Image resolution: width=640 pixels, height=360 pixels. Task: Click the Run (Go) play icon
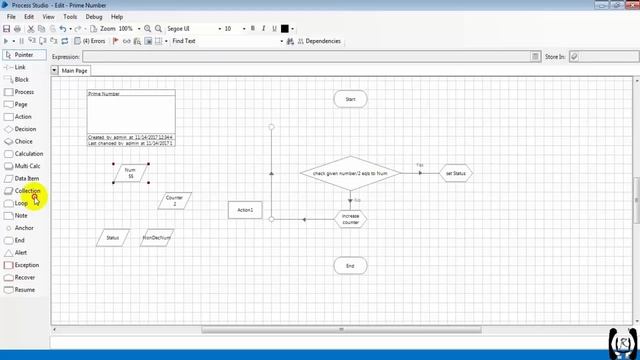point(6,41)
